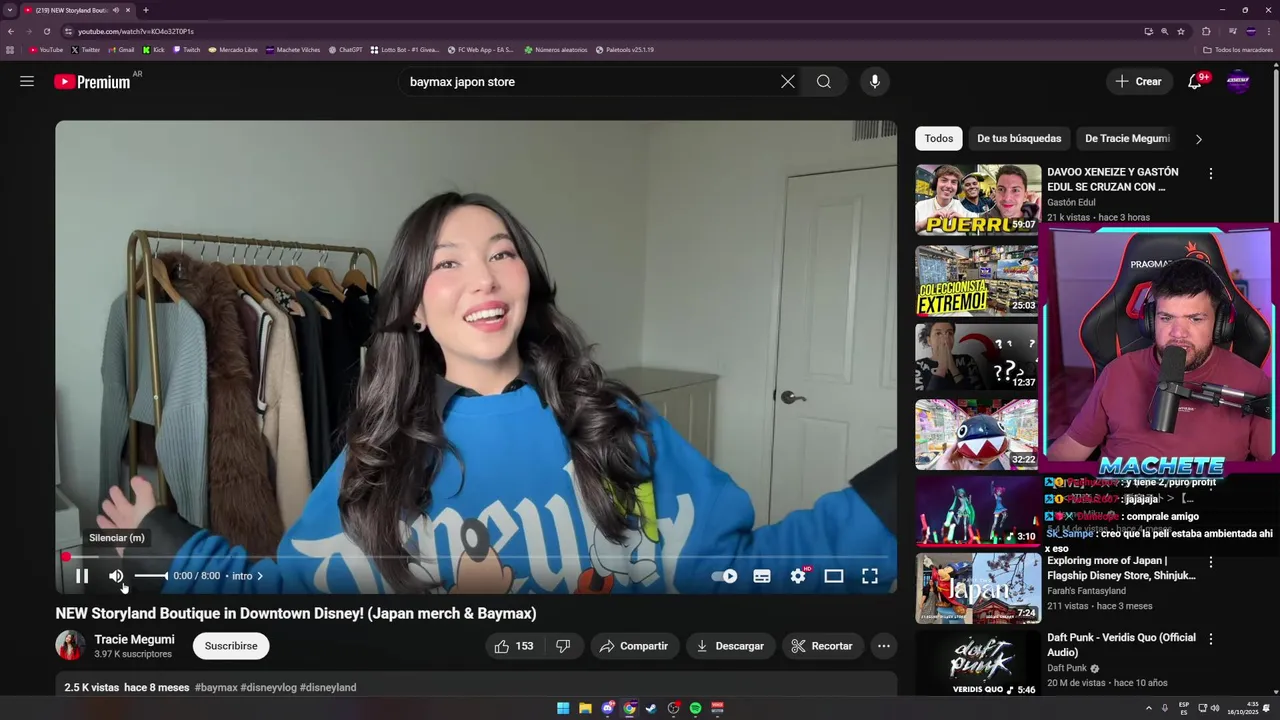Mute the video with speaker icon
The height and width of the screenshot is (720, 1280).
click(x=116, y=576)
